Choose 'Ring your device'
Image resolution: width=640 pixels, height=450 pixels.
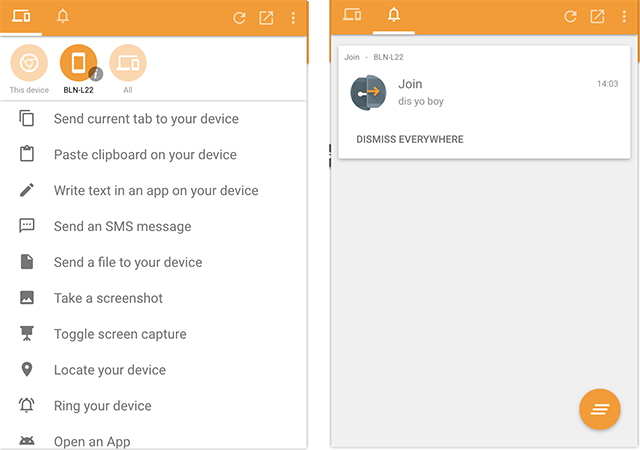click(102, 406)
